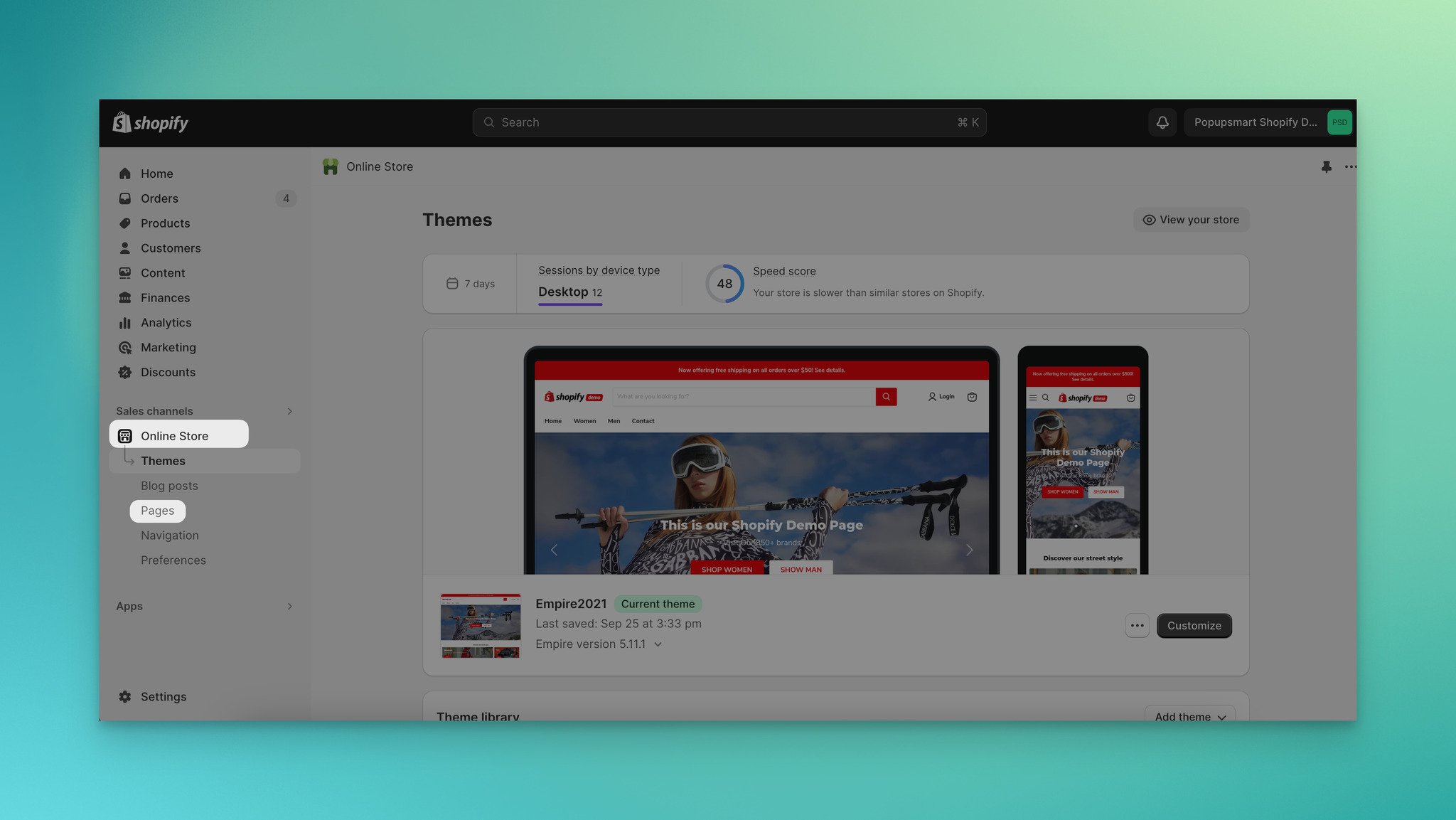Screen dimensions: 1456x820
Task: Click the Customize button
Action: click(x=1194, y=626)
